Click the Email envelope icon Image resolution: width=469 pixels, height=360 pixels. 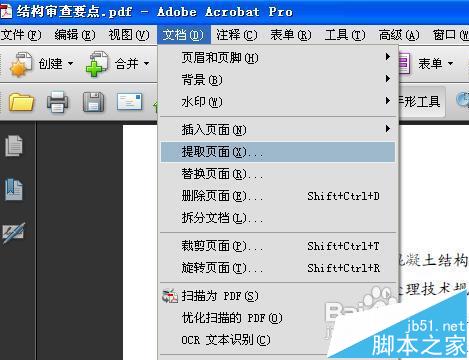point(130,102)
